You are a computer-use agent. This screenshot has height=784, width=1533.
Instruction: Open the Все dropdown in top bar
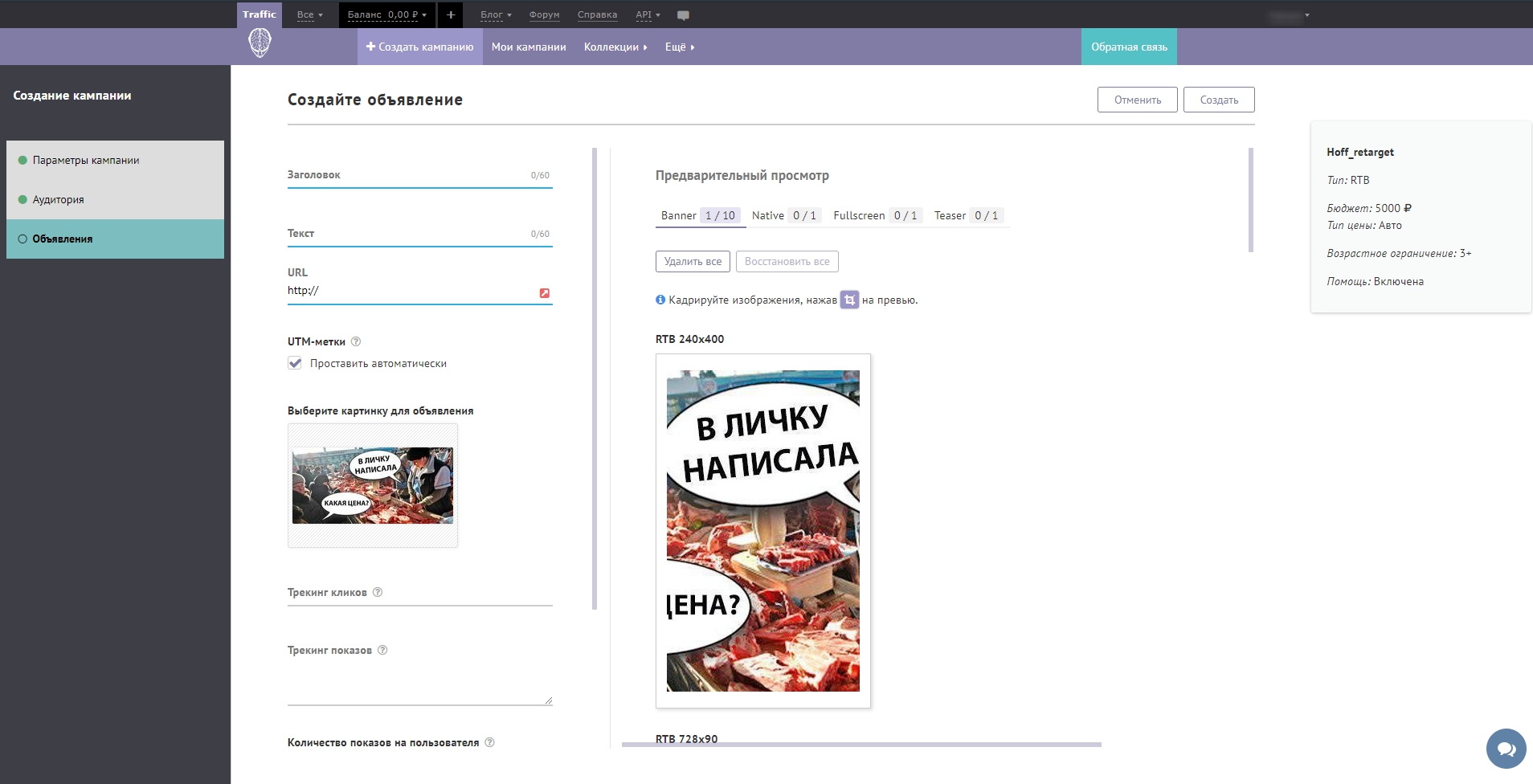309,14
